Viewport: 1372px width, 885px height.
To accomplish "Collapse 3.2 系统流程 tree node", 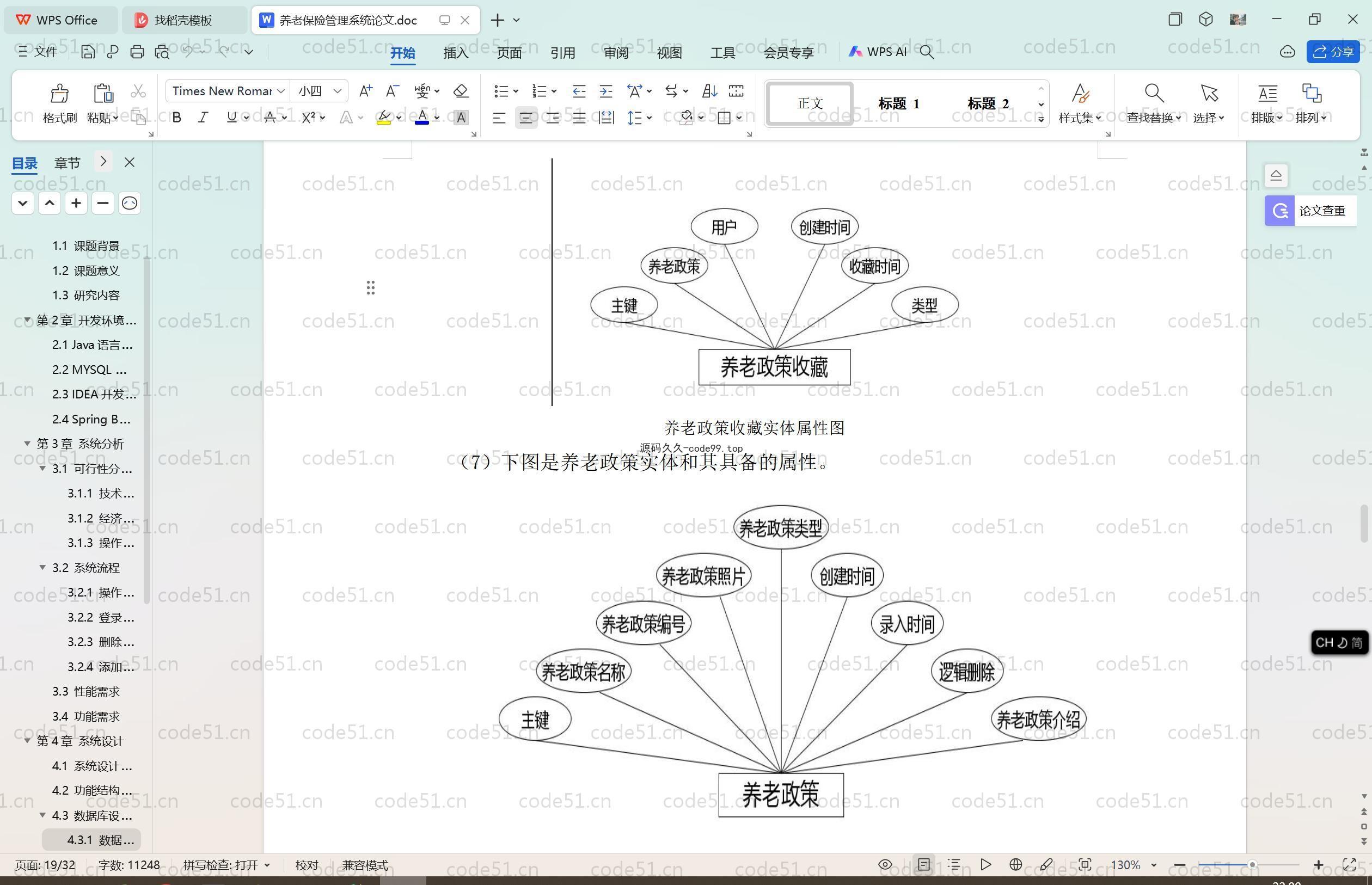I will click(x=42, y=567).
